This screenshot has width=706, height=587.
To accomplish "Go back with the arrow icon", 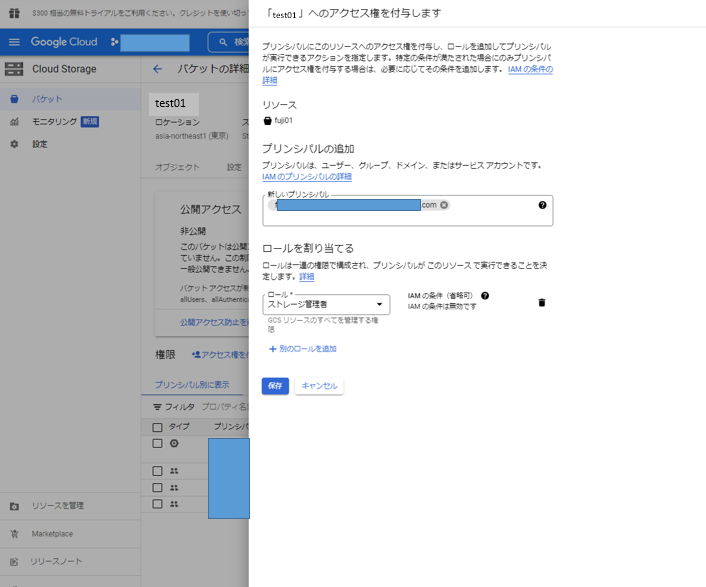I will [x=157, y=69].
